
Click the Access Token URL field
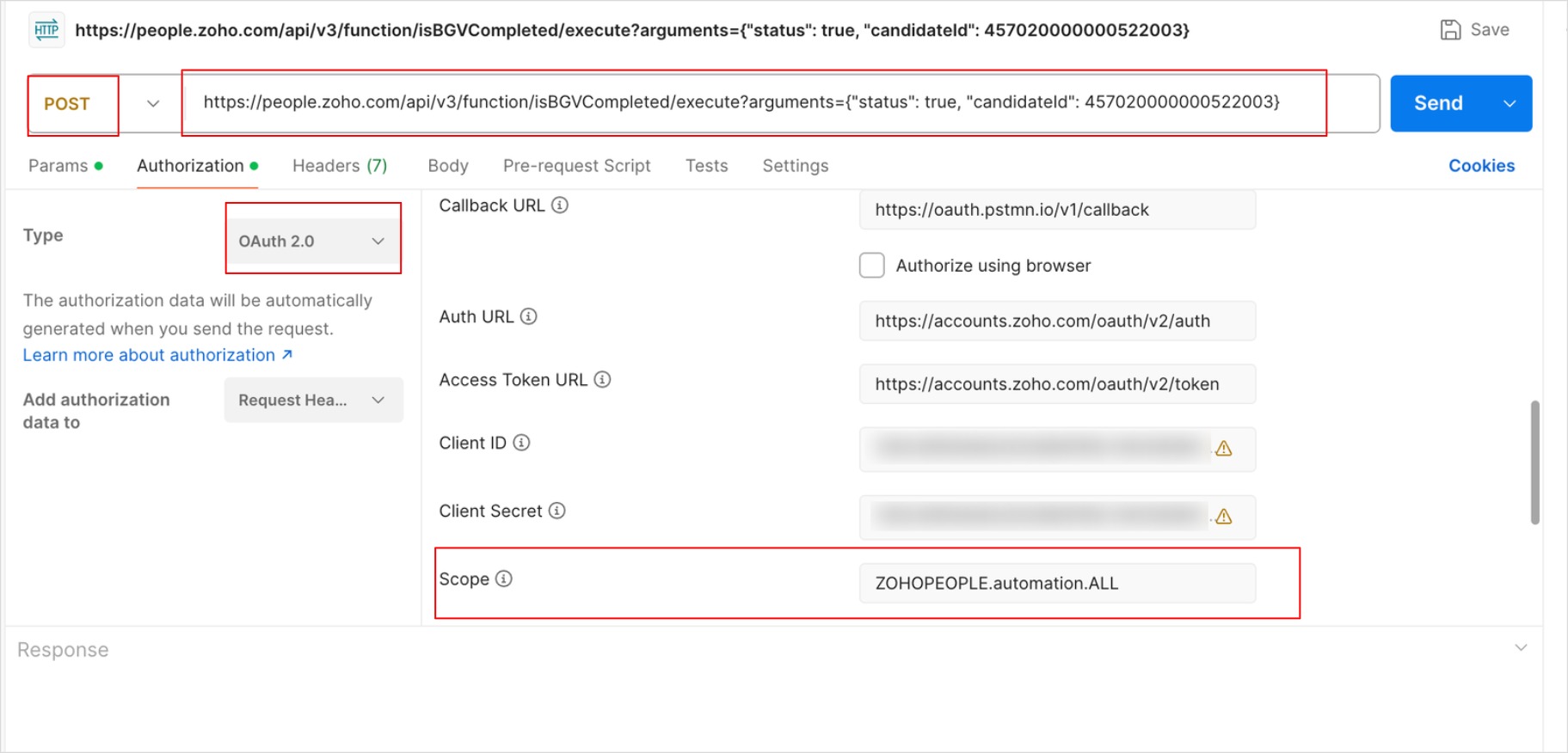(x=1057, y=384)
